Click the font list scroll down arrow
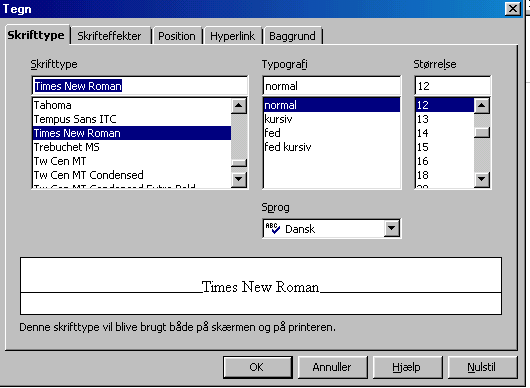This screenshot has width=530, height=388. 239,179
